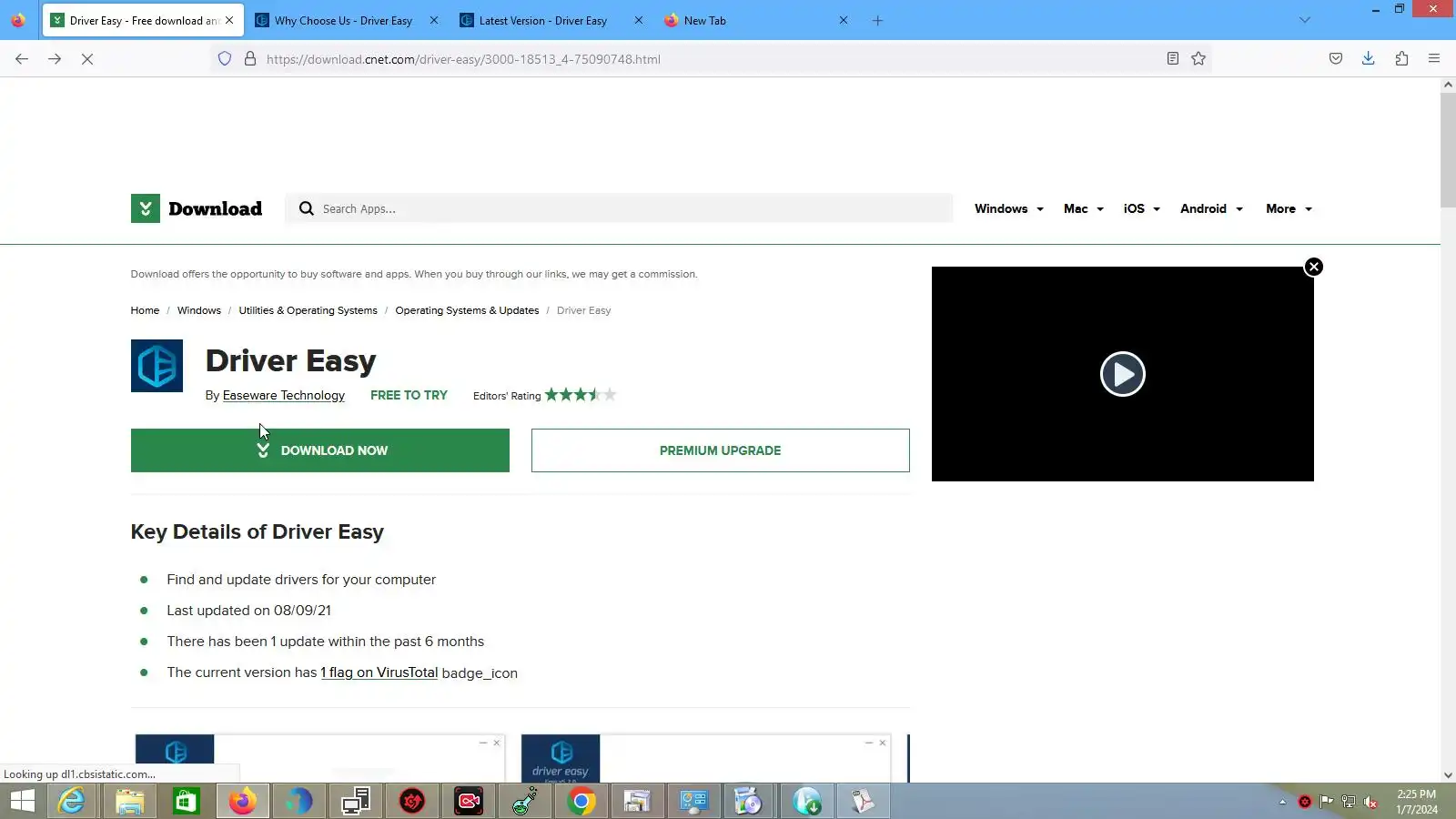1456x819 pixels.
Task: Play the video in the player
Action: click(1123, 374)
